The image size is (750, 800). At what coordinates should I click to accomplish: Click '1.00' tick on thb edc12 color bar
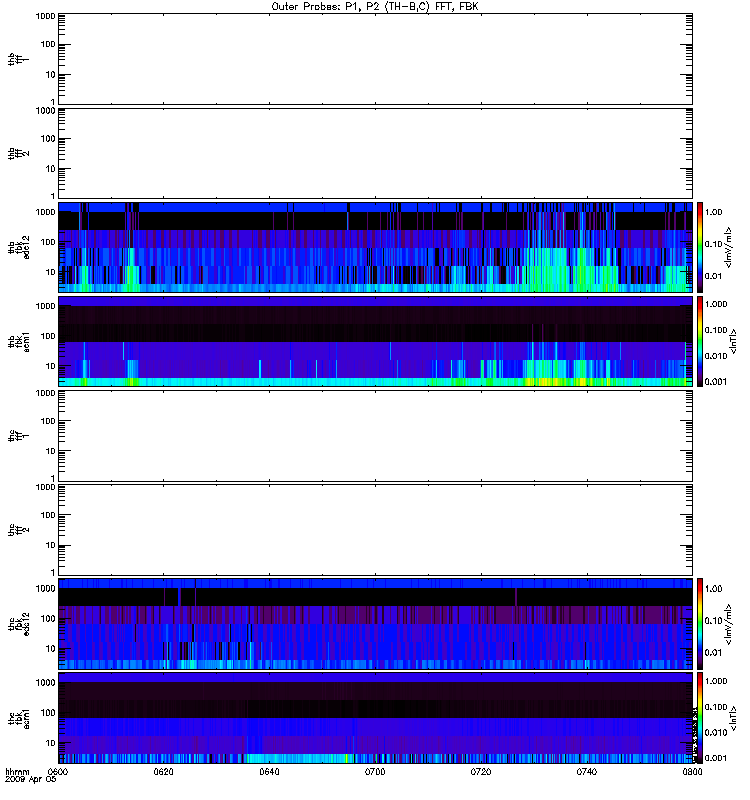713,212
